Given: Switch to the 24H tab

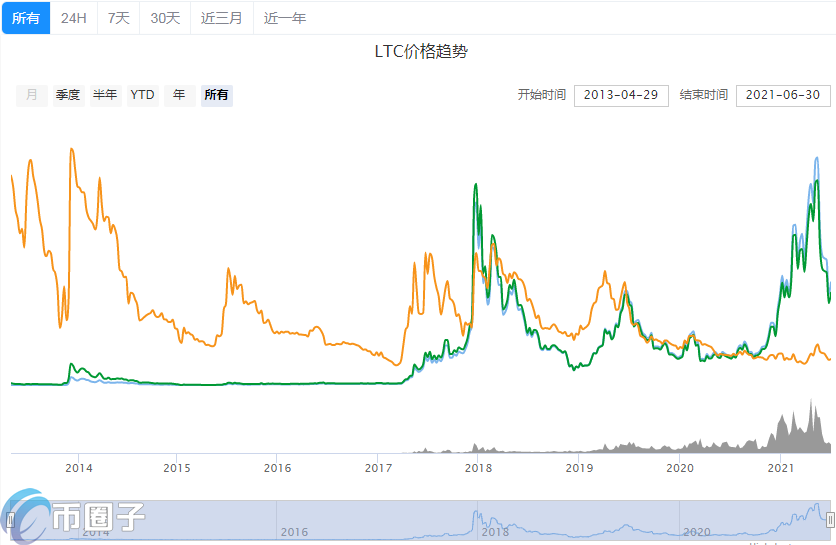Looking at the screenshot, I should coord(73,18).
